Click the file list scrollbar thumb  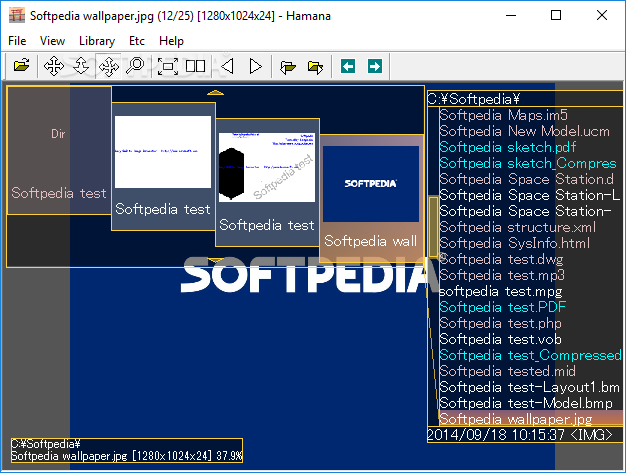tap(433, 227)
